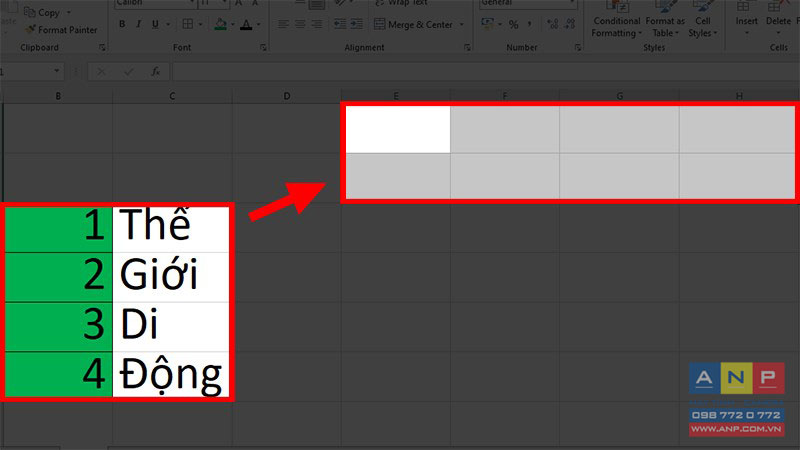Screen dimensions: 800x450
Task: Click Merge & Center
Action: (413, 24)
